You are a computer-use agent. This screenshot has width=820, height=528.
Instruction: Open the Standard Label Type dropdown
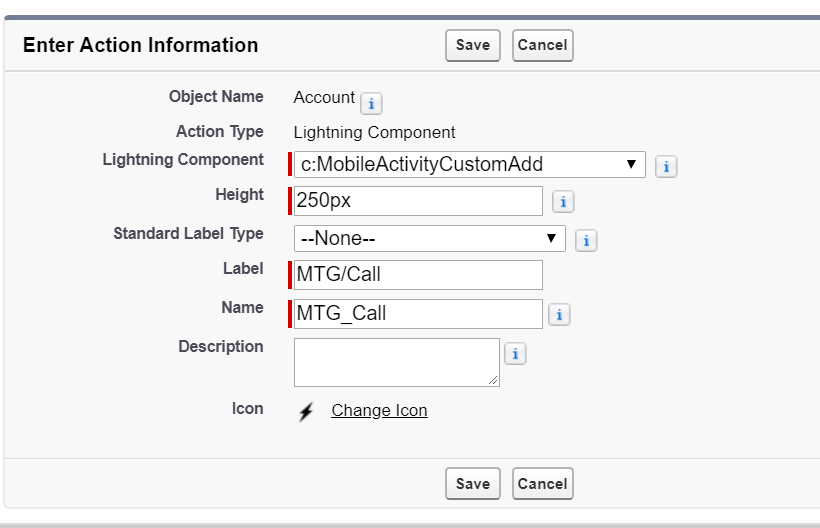[x=429, y=239]
